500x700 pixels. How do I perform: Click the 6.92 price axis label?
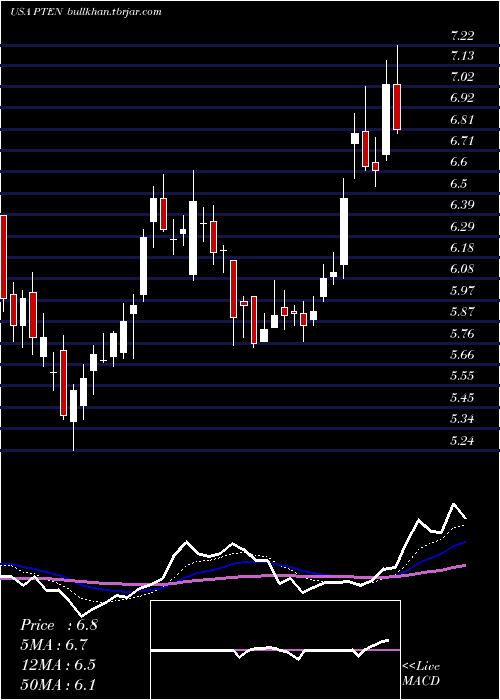462,98
